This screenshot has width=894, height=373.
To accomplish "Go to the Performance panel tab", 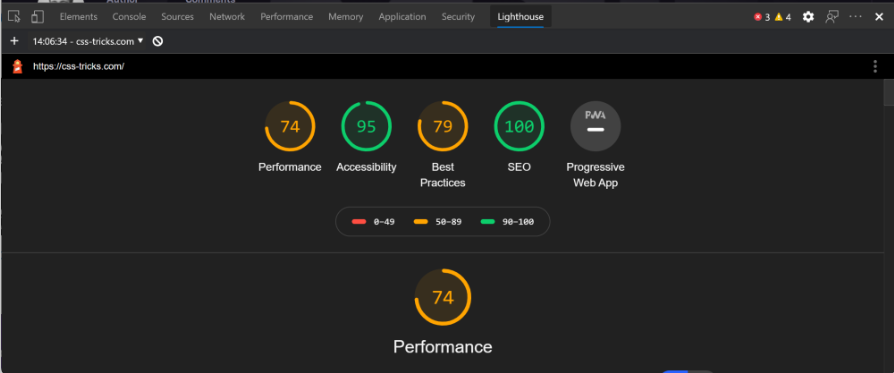I will (x=287, y=17).
